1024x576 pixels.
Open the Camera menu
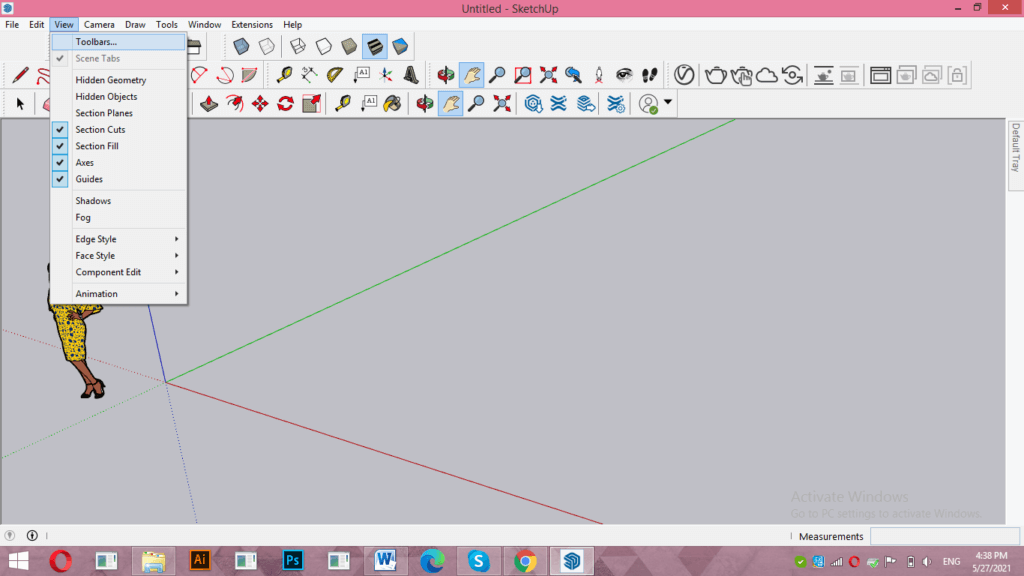click(x=99, y=24)
